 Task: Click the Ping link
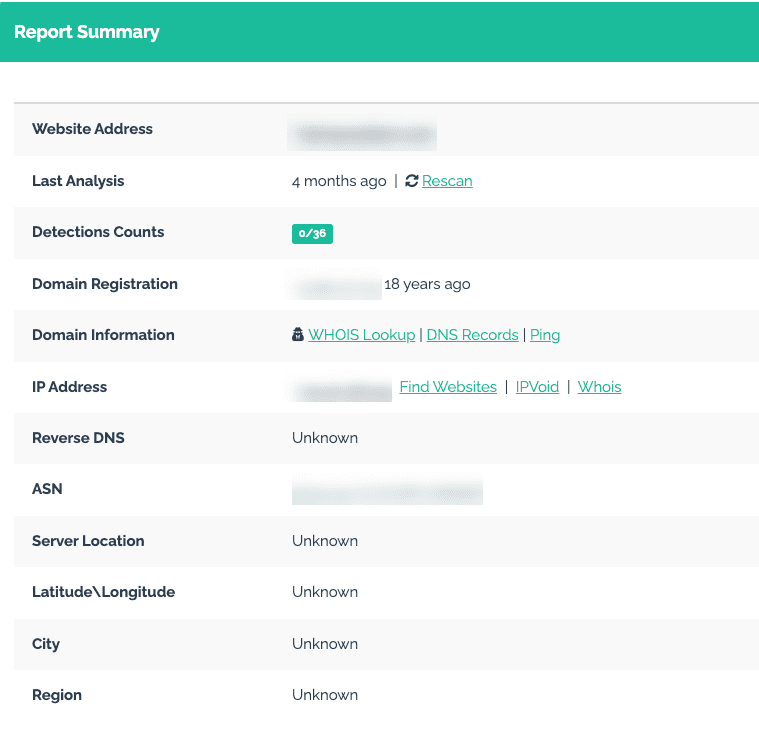(545, 335)
